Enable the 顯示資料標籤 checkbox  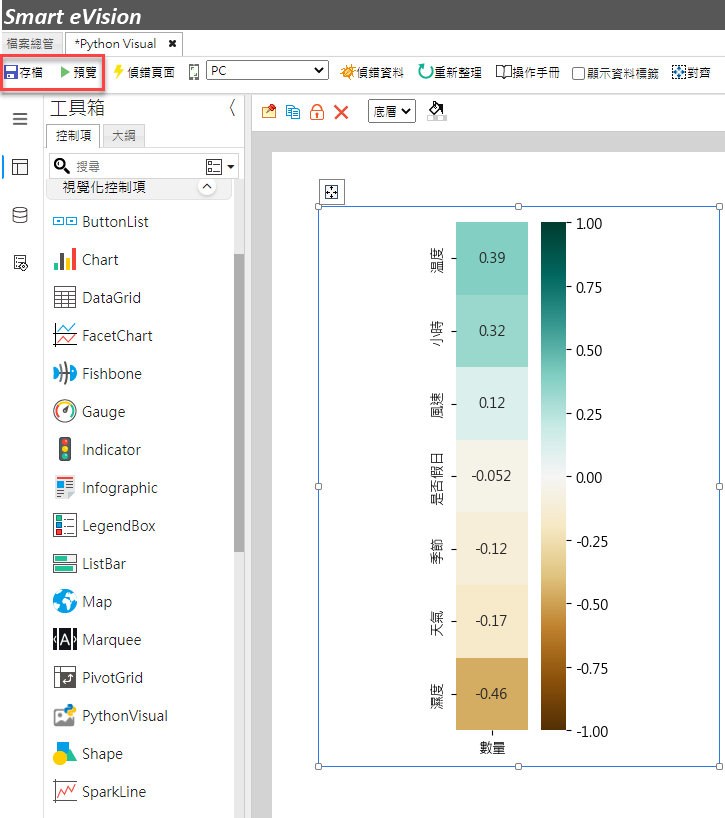pyautogui.click(x=578, y=73)
